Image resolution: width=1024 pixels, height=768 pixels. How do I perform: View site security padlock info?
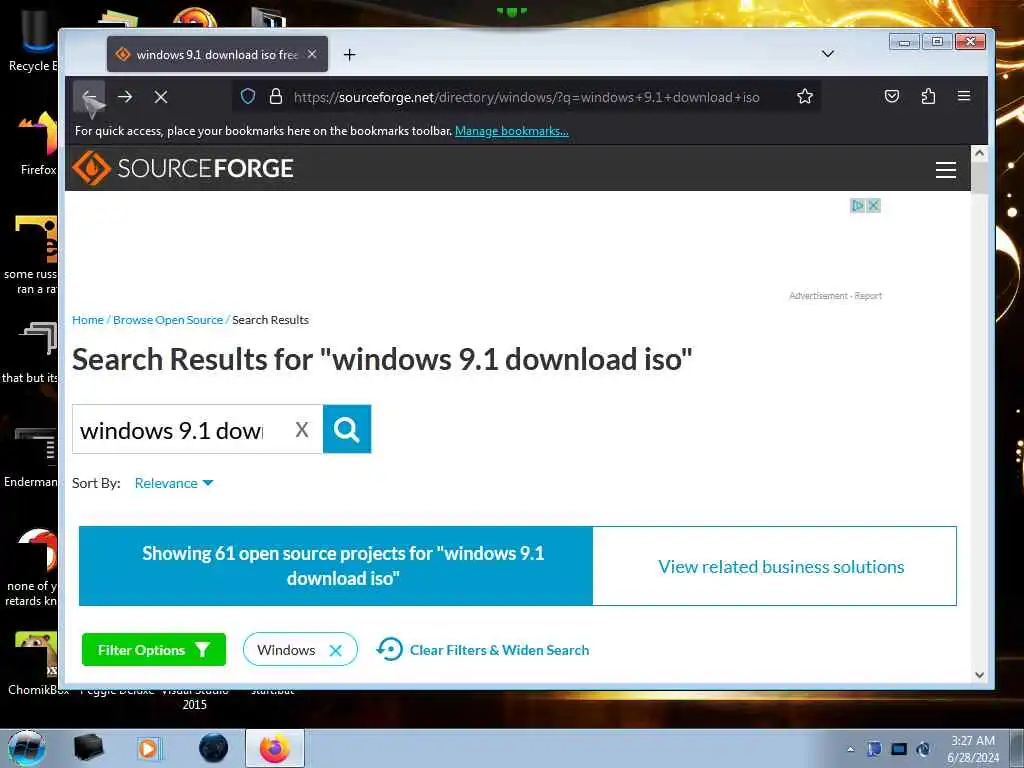pos(276,97)
